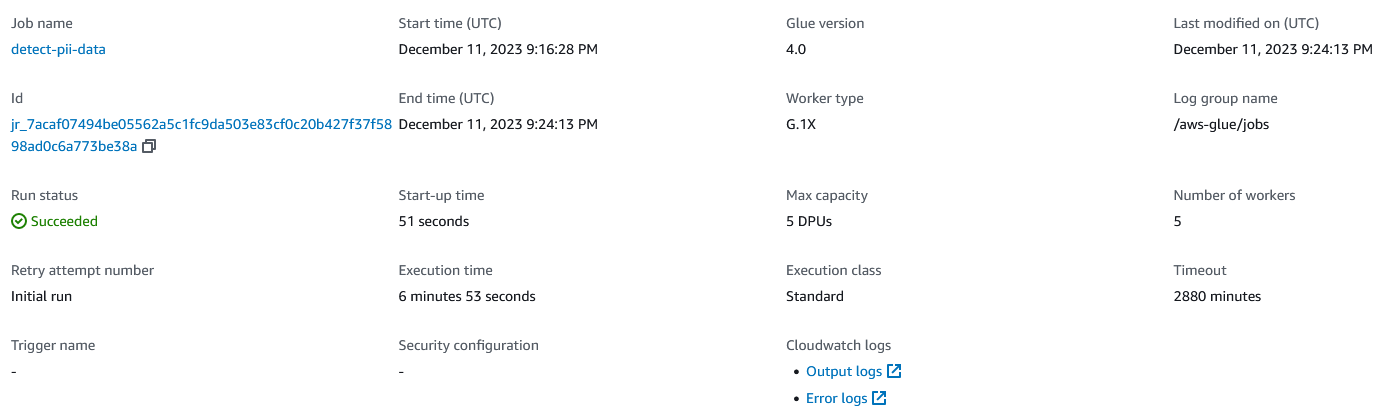The width and height of the screenshot is (1391, 417).
Task: Open the detect-pii-data job link
Action: 58,49
